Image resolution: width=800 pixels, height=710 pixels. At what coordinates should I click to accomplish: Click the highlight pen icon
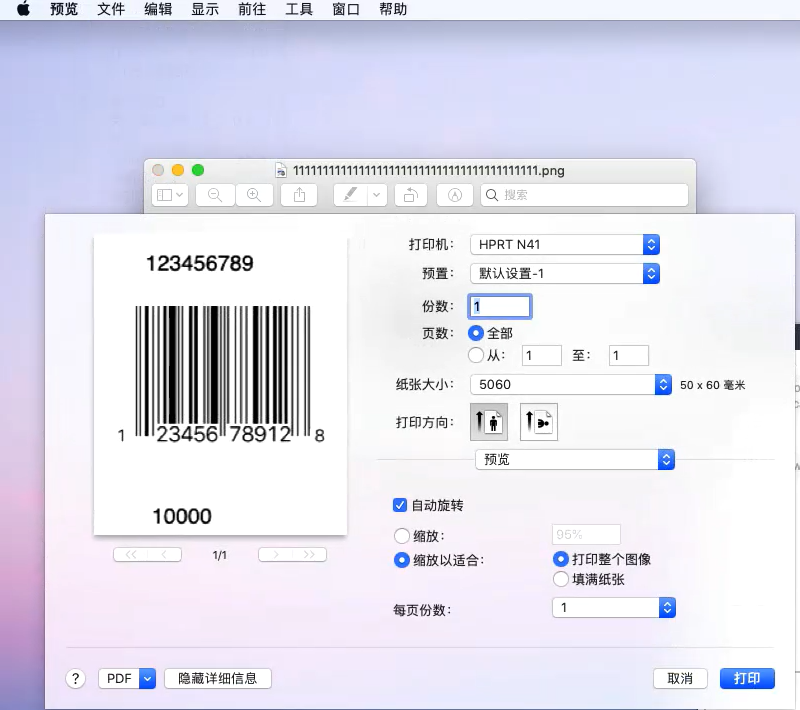tap(350, 195)
